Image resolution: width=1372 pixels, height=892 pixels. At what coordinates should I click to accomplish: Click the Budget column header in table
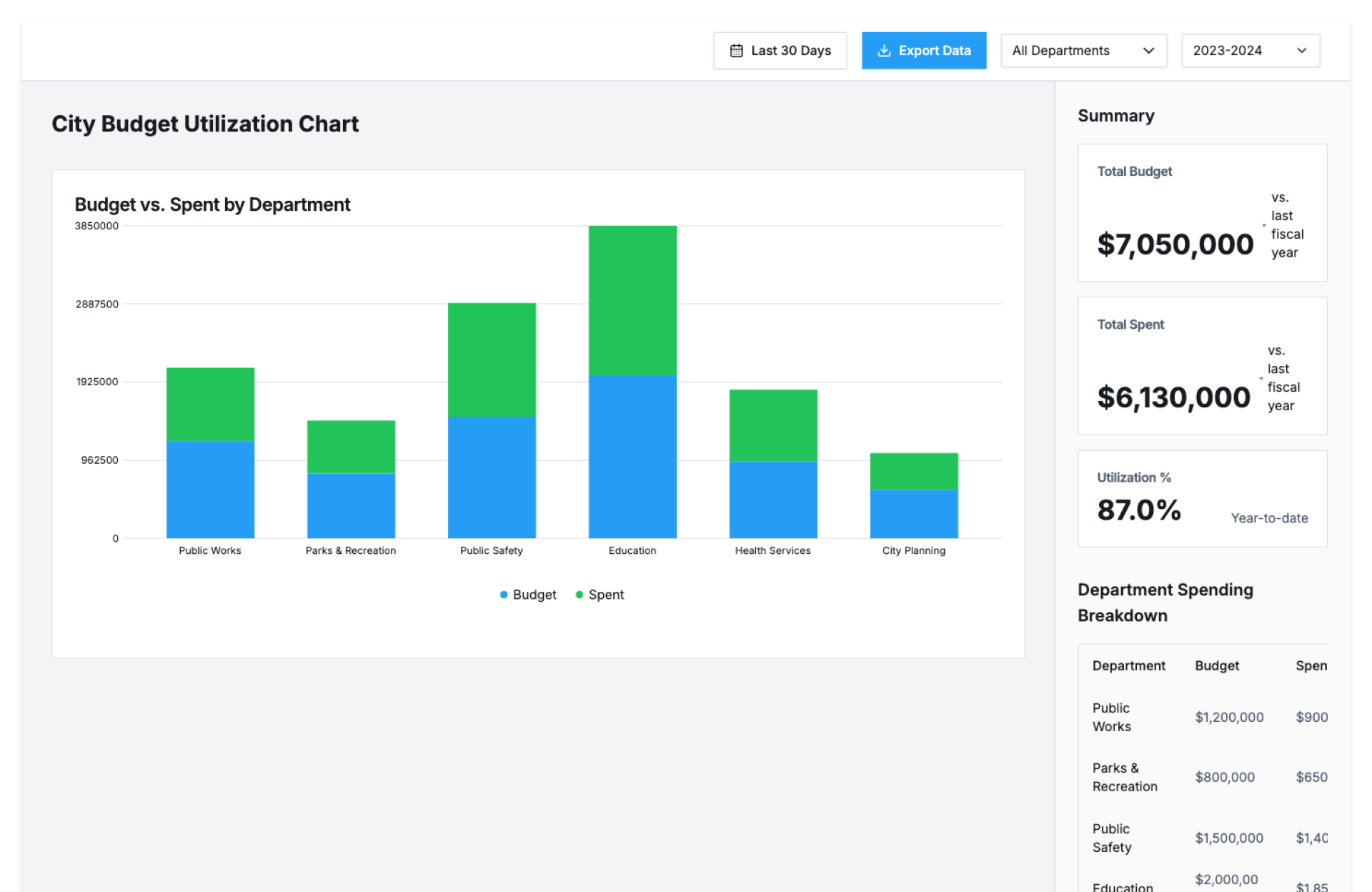1217,665
